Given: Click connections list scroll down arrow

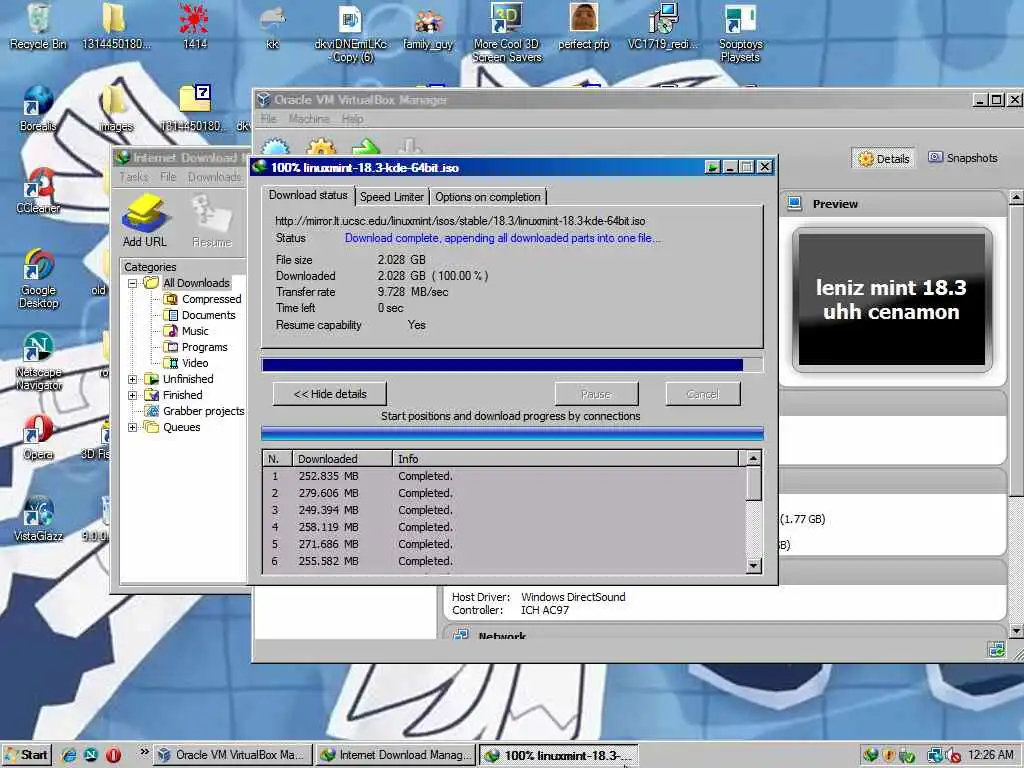Looking at the screenshot, I should pos(754,566).
